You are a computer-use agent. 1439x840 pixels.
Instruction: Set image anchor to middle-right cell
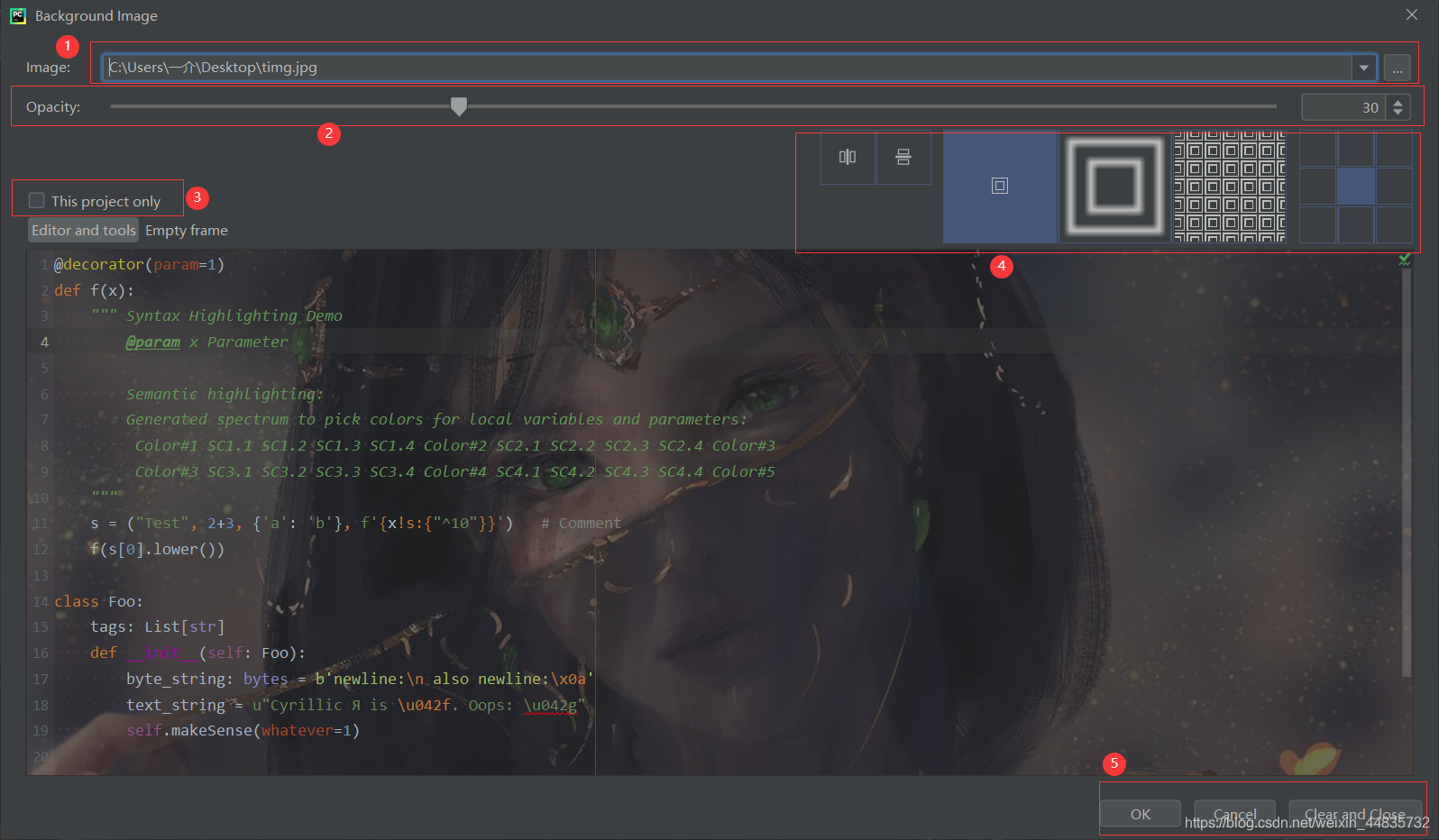click(1394, 187)
